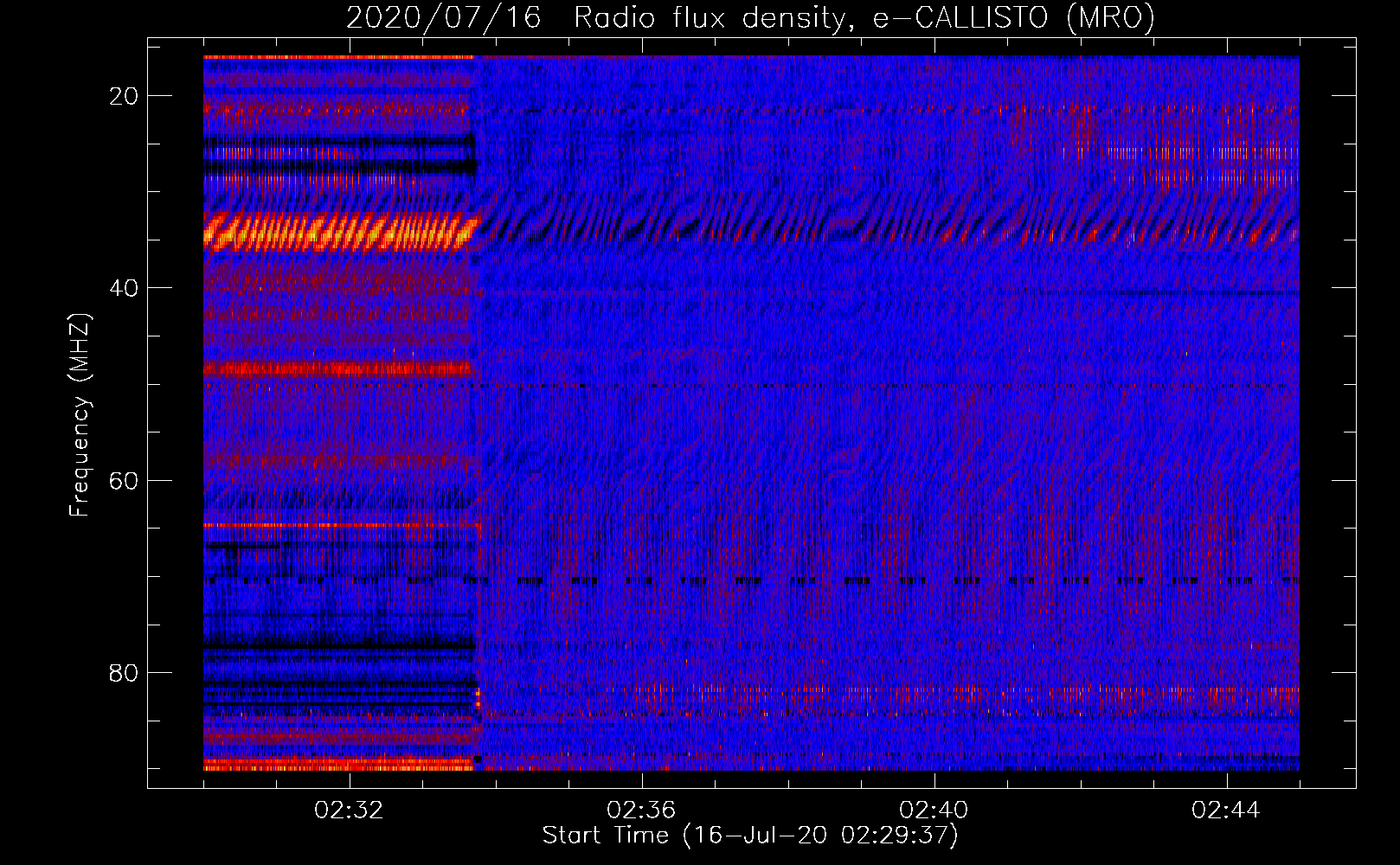1400x865 pixels.
Task: Click the 02:36 time tick label
Action: click(641, 811)
